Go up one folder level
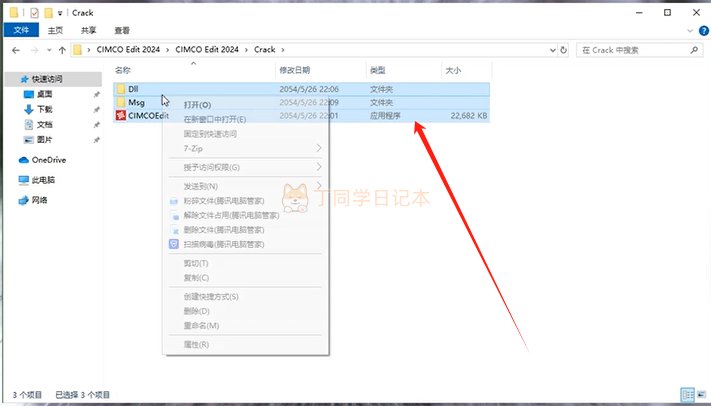 (x=62, y=50)
